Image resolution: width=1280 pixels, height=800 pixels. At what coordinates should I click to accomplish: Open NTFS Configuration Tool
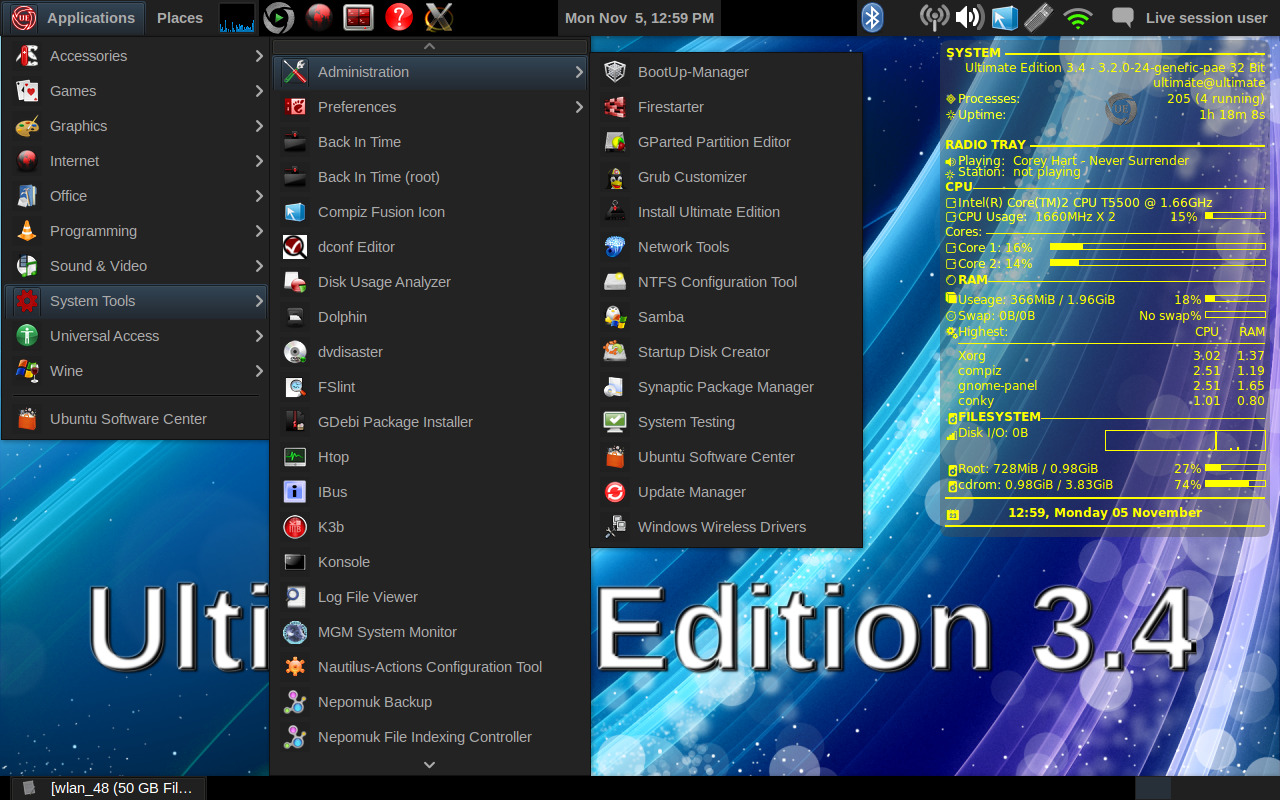(727, 282)
